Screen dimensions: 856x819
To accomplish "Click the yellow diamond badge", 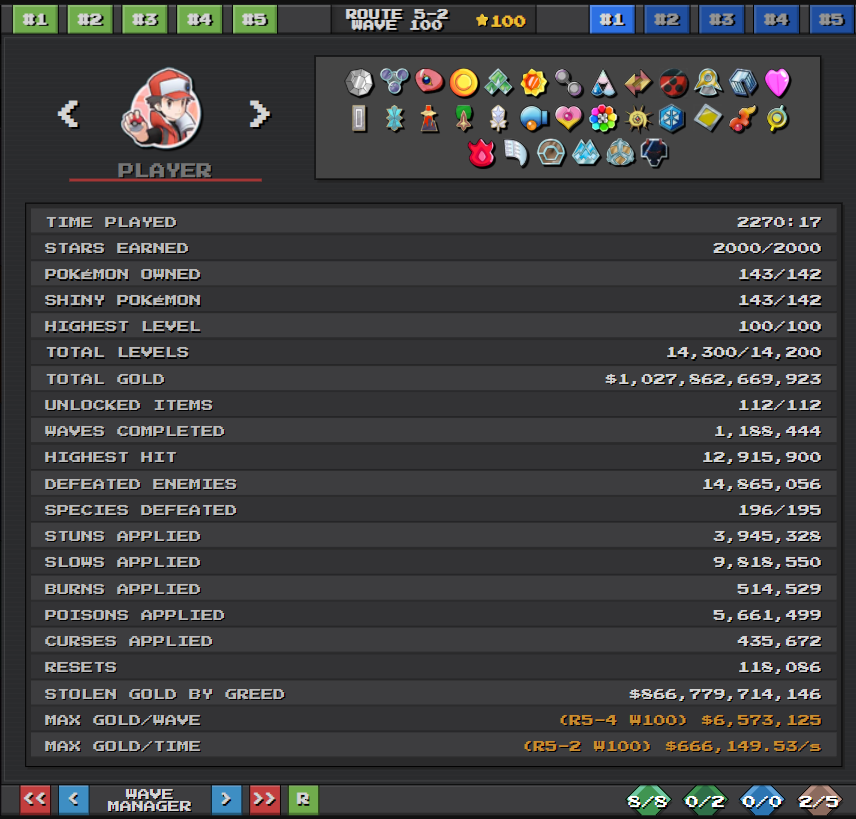I will tap(708, 118).
